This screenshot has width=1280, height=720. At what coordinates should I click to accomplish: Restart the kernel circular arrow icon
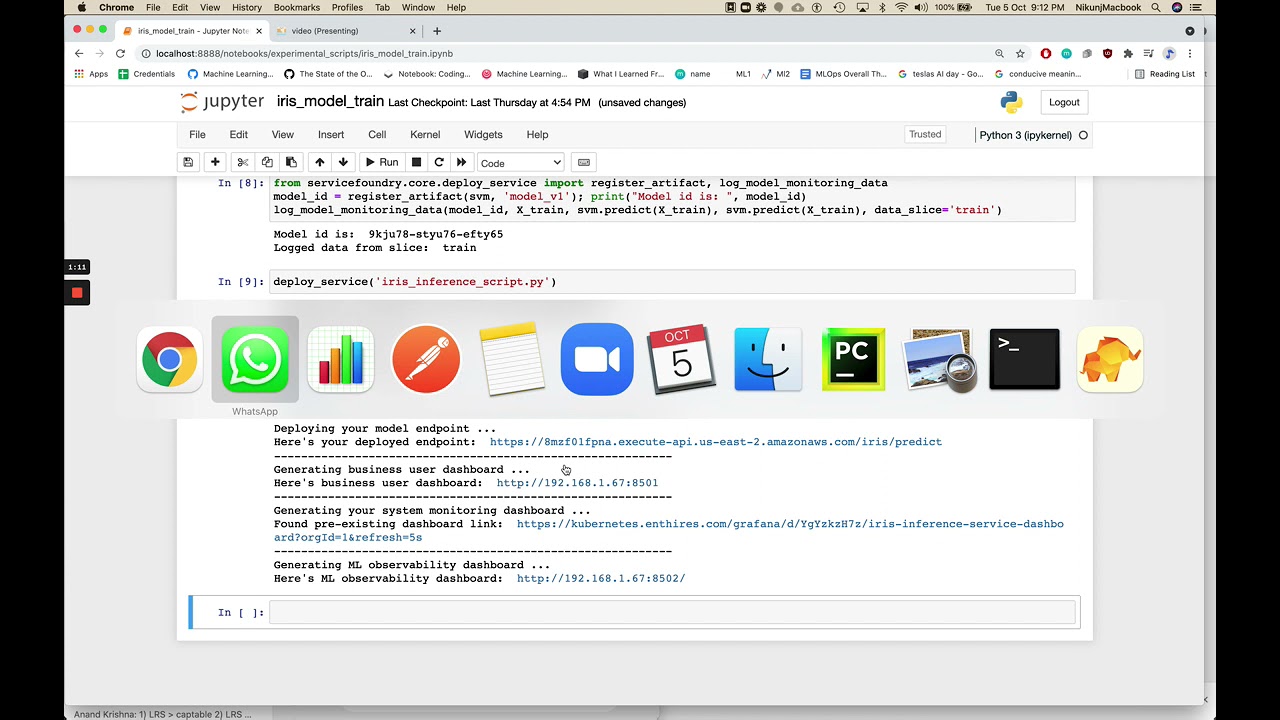coord(439,162)
